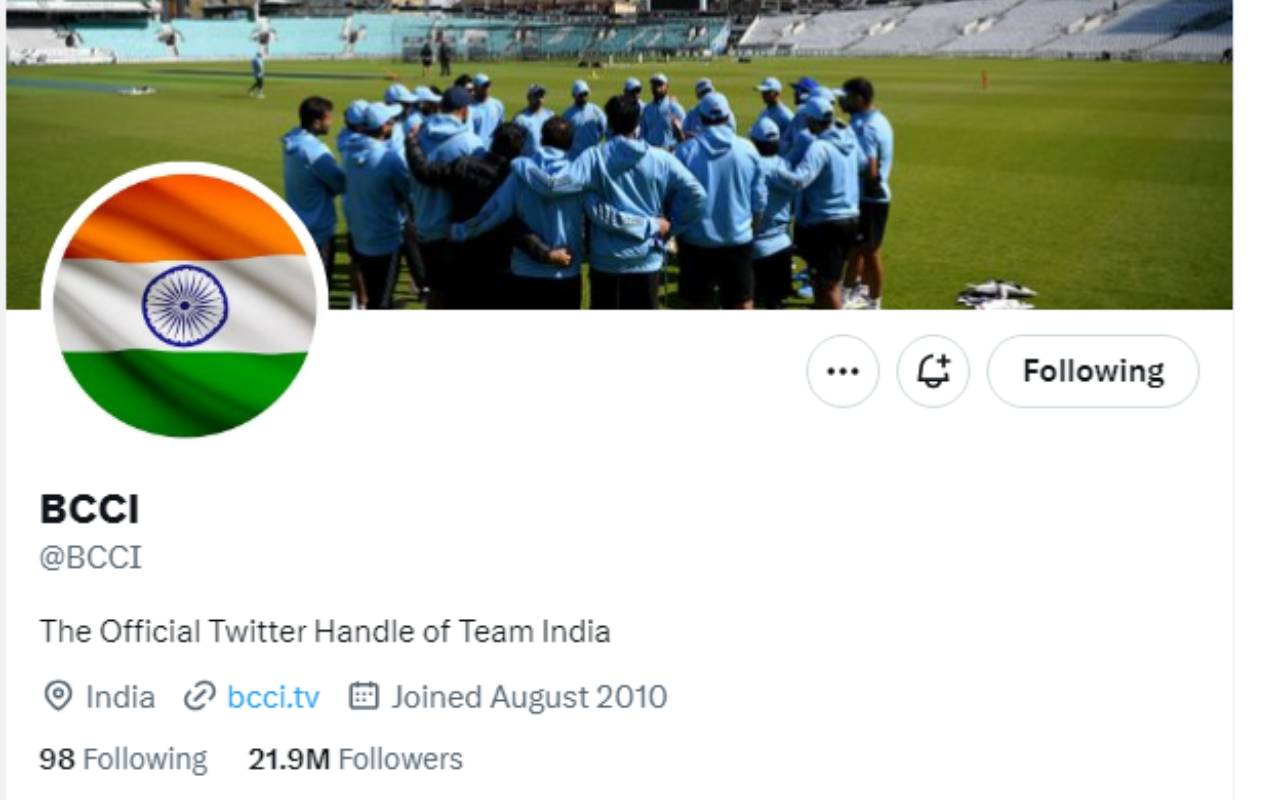Click the kit bag lying on the grass
The width and height of the screenshot is (1280, 800).
pos(996,293)
